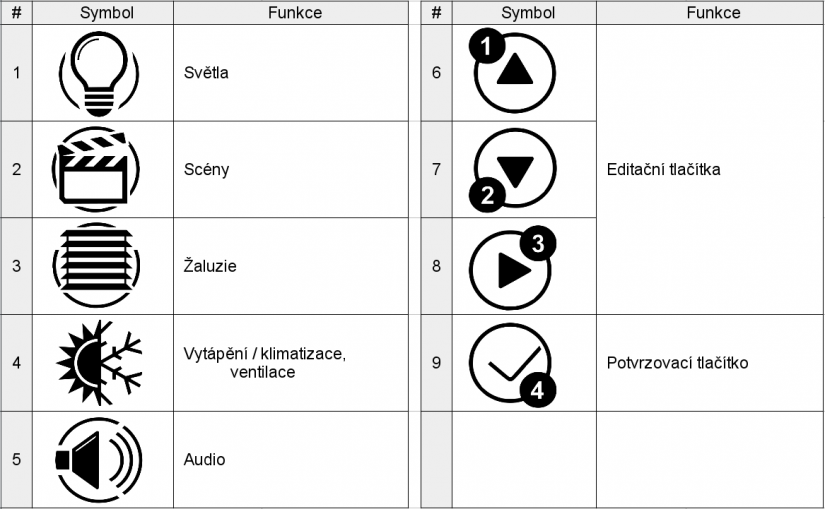Click the numbered badge 3 marker
Screen dimensions: 825x509
click(538, 243)
